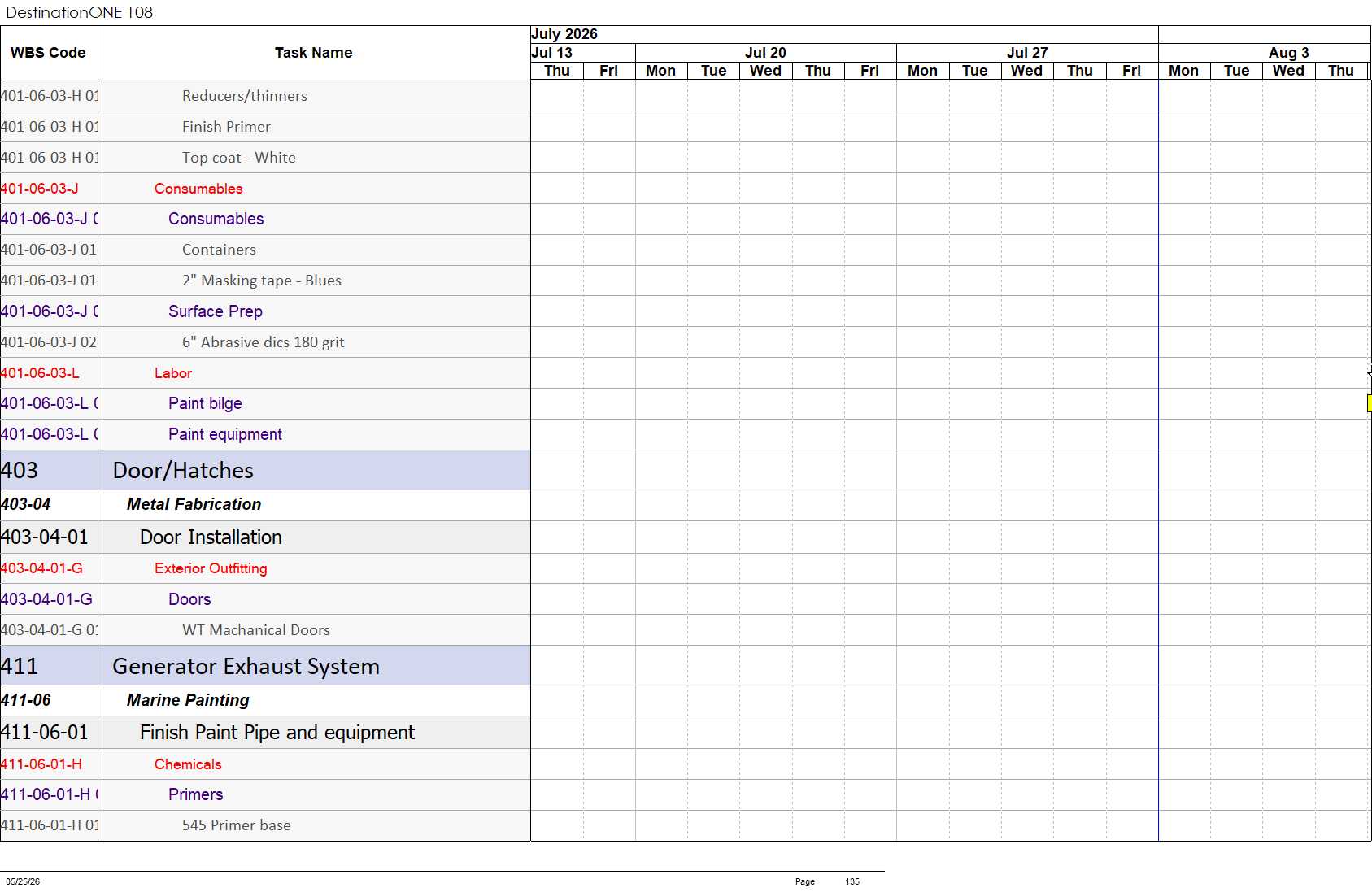The width and height of the screenshot is (1372, 892).
Task: Click Mon under the Jul 20 week
Action: pyautogui.click(x=660, y=71)
